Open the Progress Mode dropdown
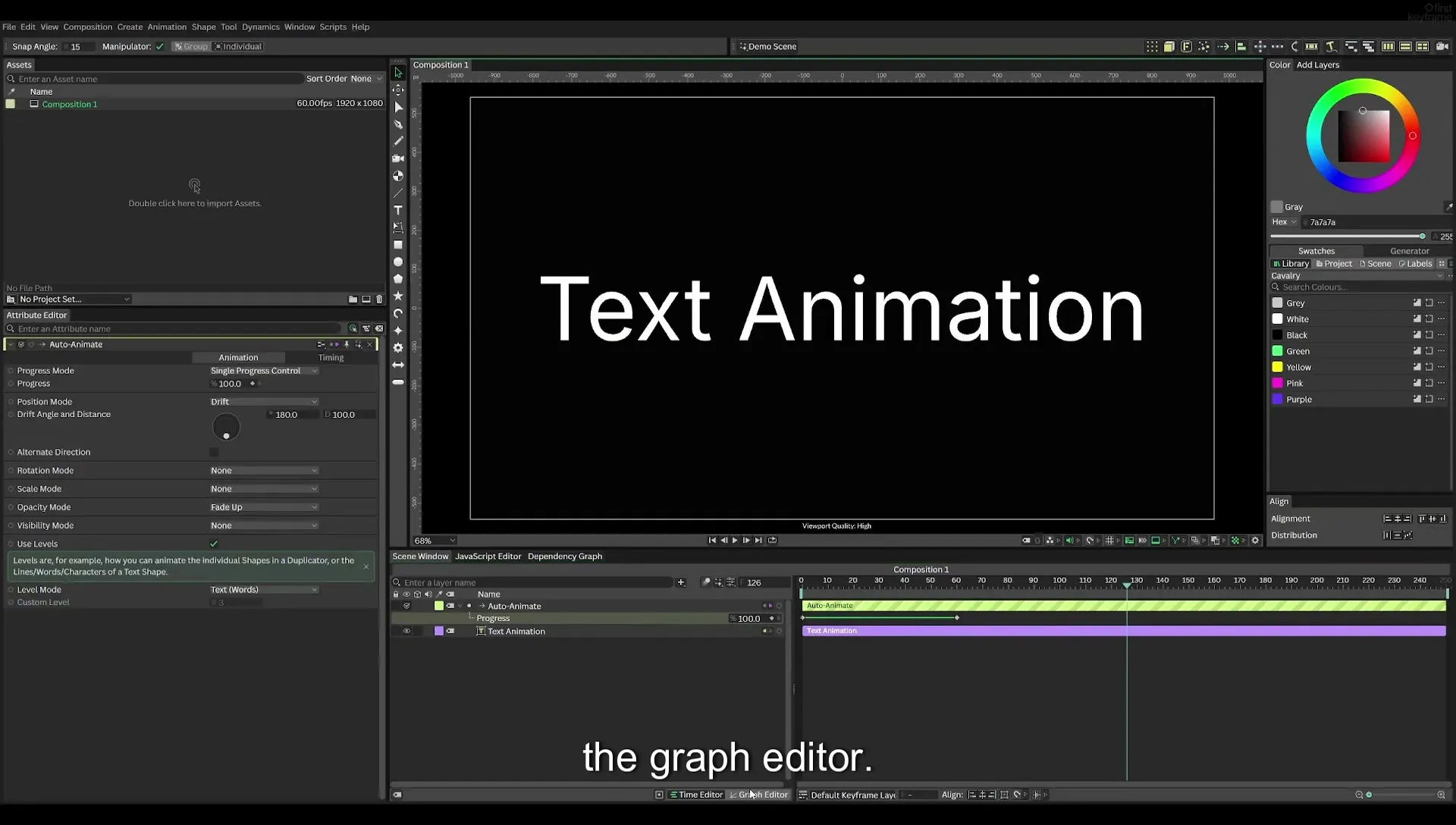The width and height of the screenshot is (1456, 825). coord(264,371)
